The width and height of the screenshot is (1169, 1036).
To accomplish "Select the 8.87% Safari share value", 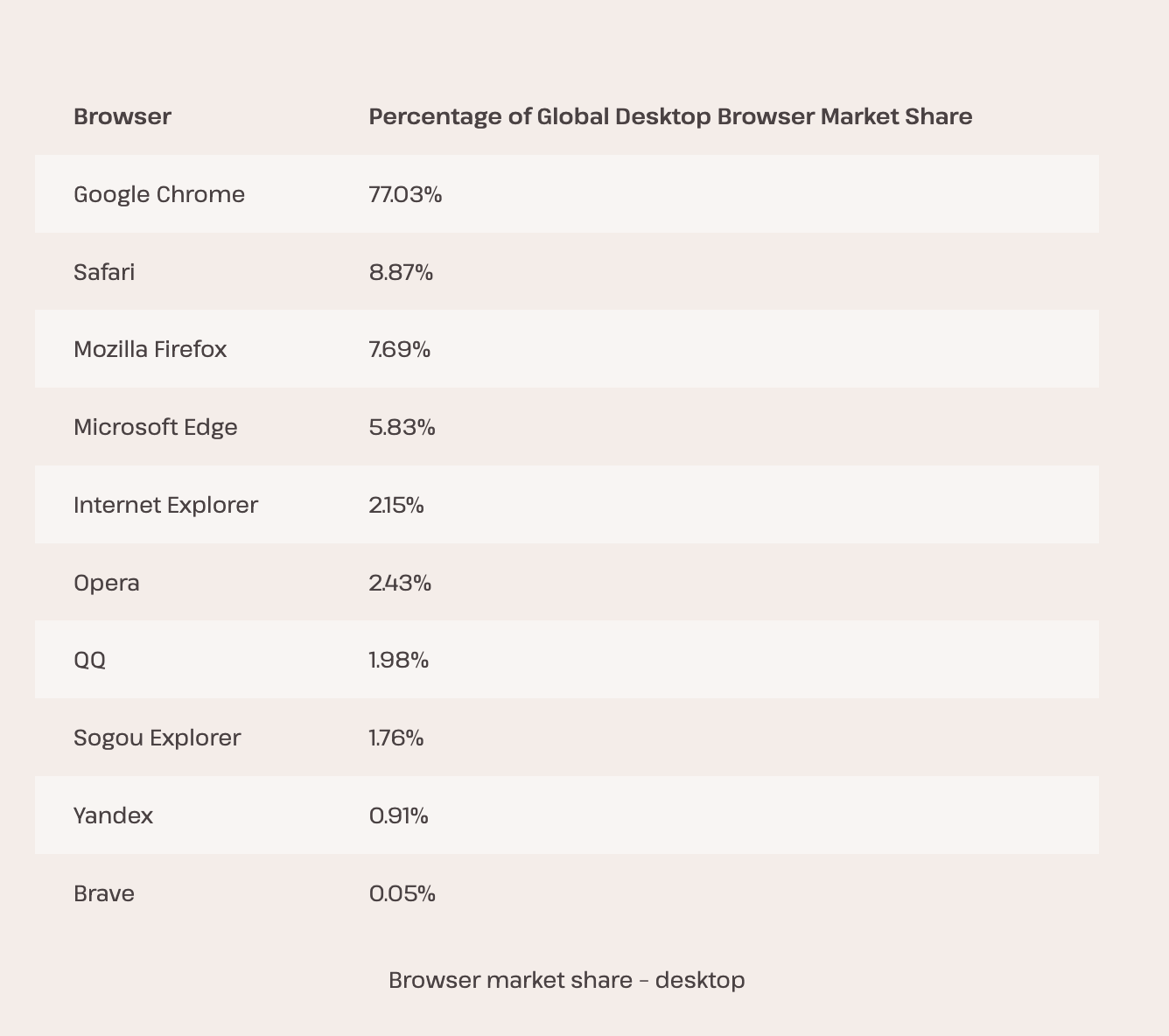I will (x=401, y=272).
